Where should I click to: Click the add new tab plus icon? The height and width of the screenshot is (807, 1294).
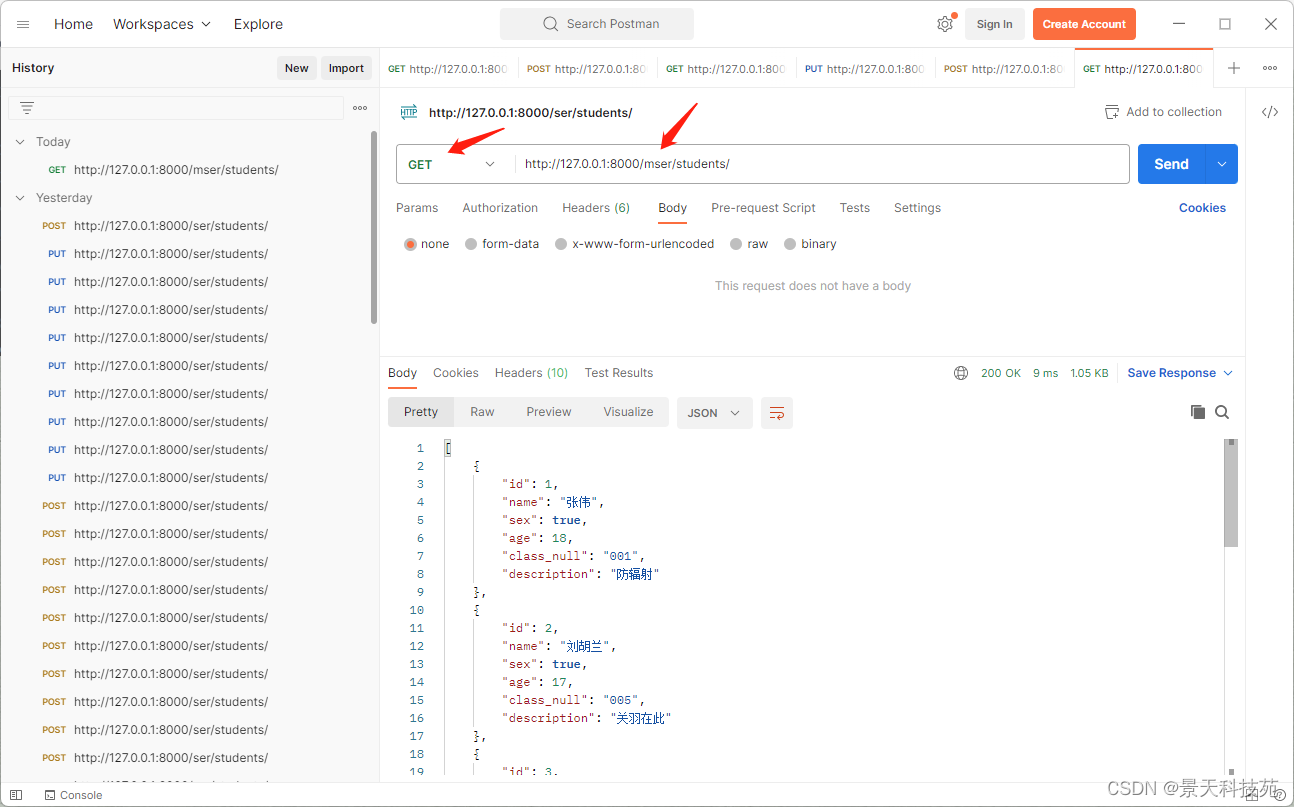coord(1234,68)
